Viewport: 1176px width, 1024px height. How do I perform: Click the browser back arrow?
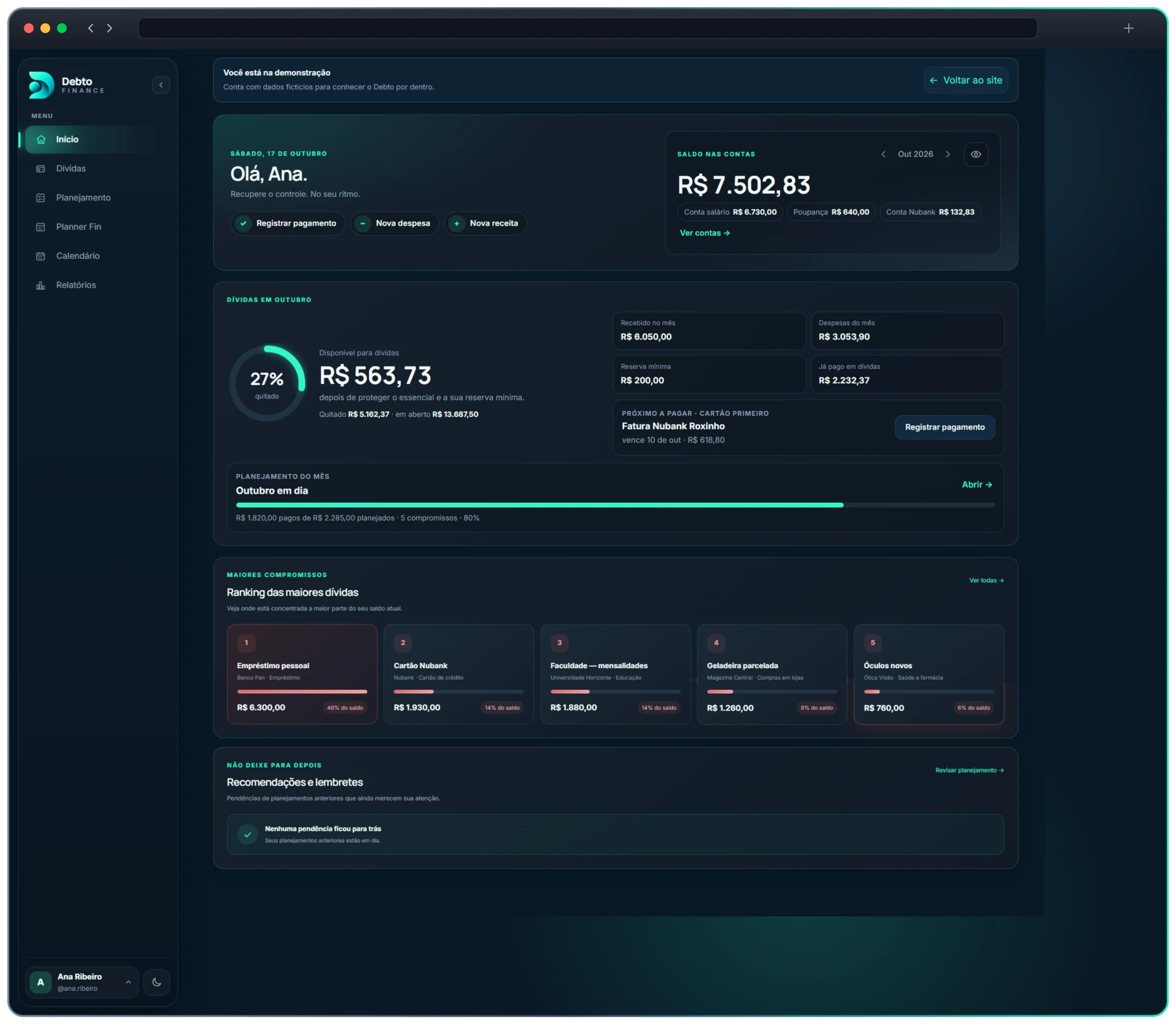pos(91,28)
